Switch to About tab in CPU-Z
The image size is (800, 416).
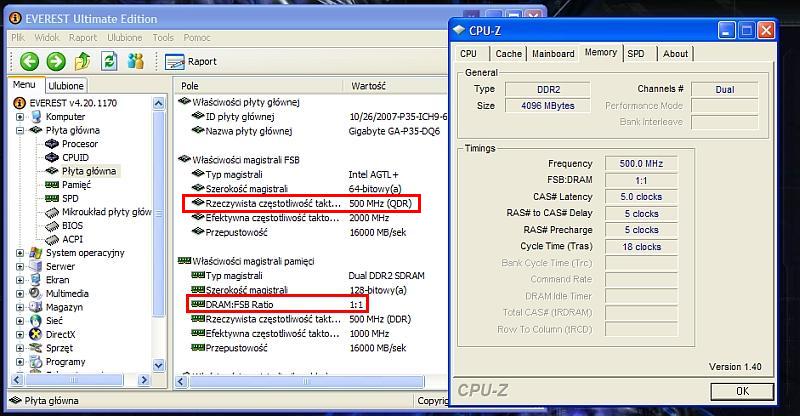tap(675, 54)
